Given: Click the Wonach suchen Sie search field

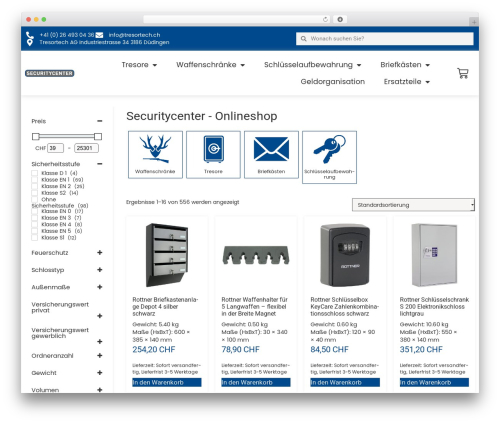Looking at the screenshot, I should [385, 39].
